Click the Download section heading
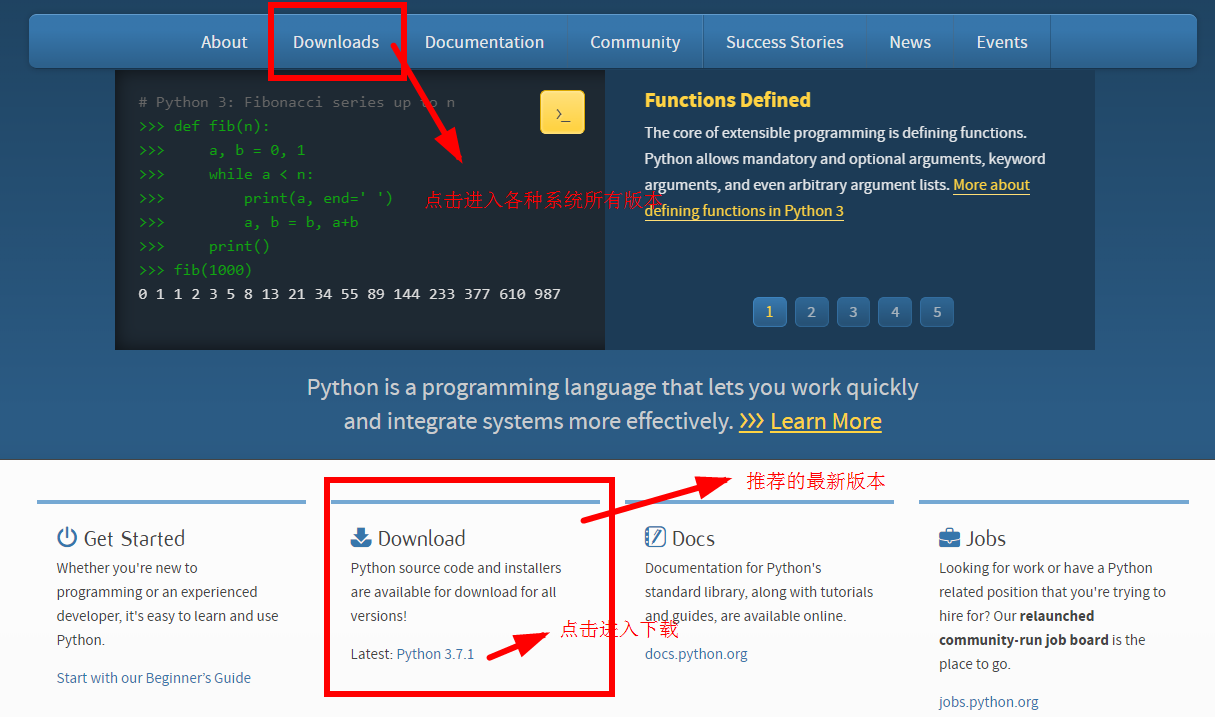 421,538
